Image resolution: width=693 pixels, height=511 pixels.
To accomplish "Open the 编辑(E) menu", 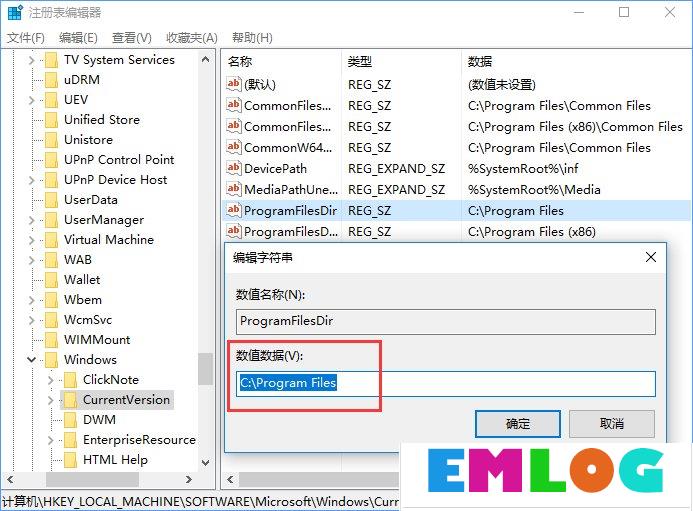I will click(78, 38).
